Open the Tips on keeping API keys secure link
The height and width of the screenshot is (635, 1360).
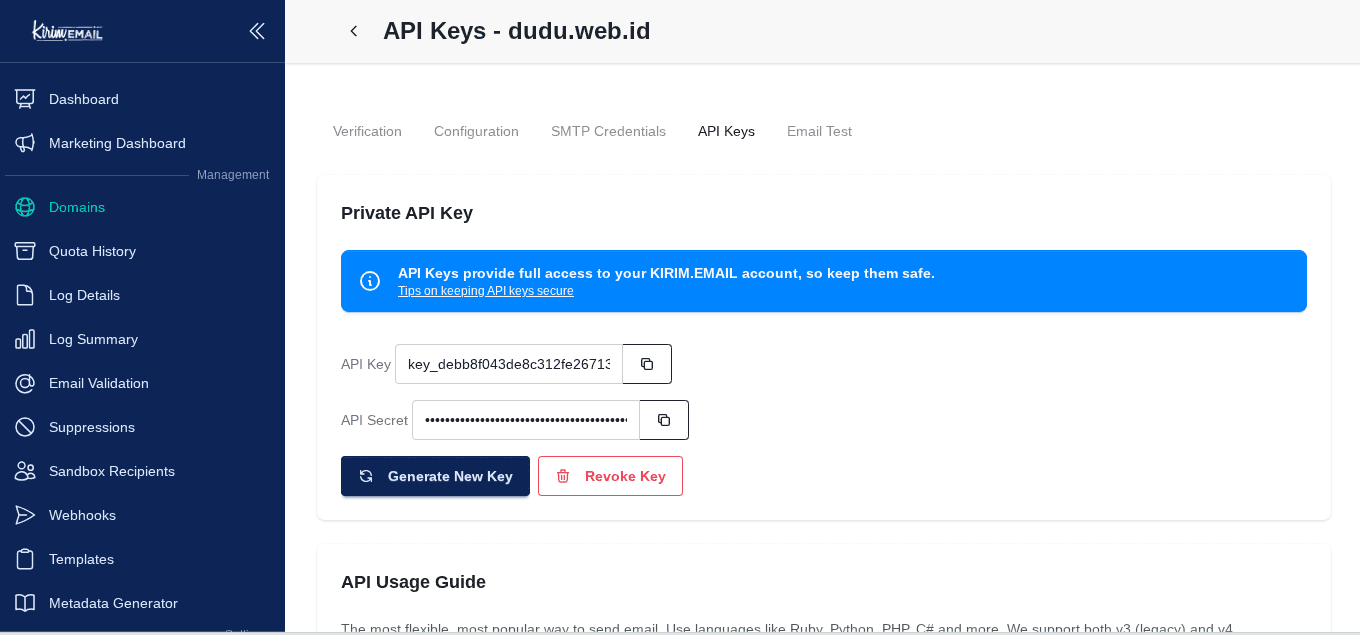[485, 290]
